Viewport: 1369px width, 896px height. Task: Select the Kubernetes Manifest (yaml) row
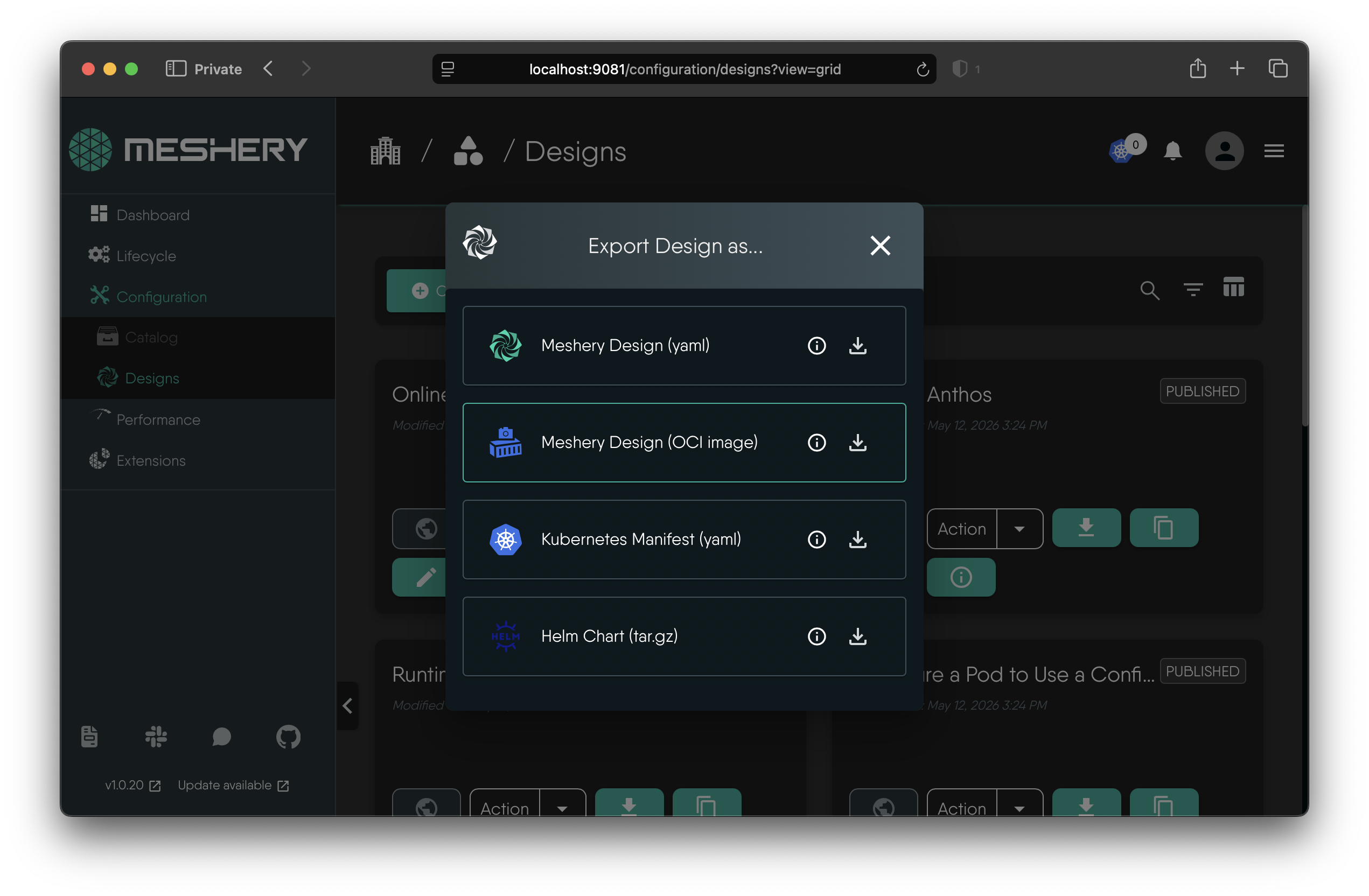[684, 540]
